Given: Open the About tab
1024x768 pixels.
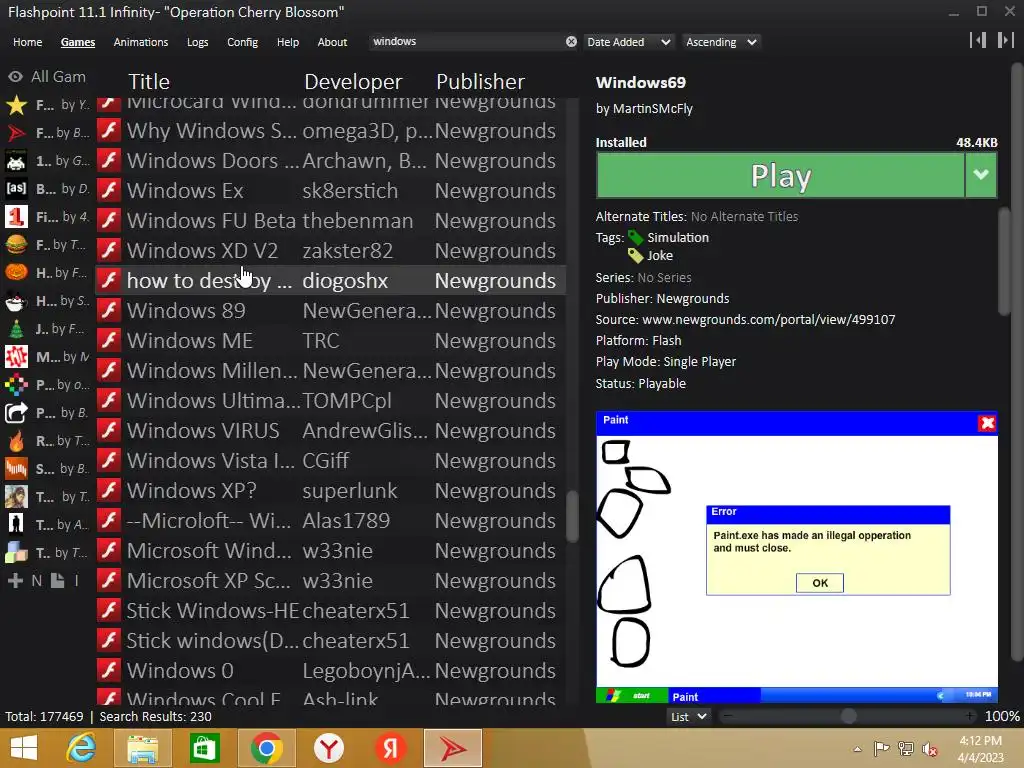Looking at the screenshot, I should (332, 42).
